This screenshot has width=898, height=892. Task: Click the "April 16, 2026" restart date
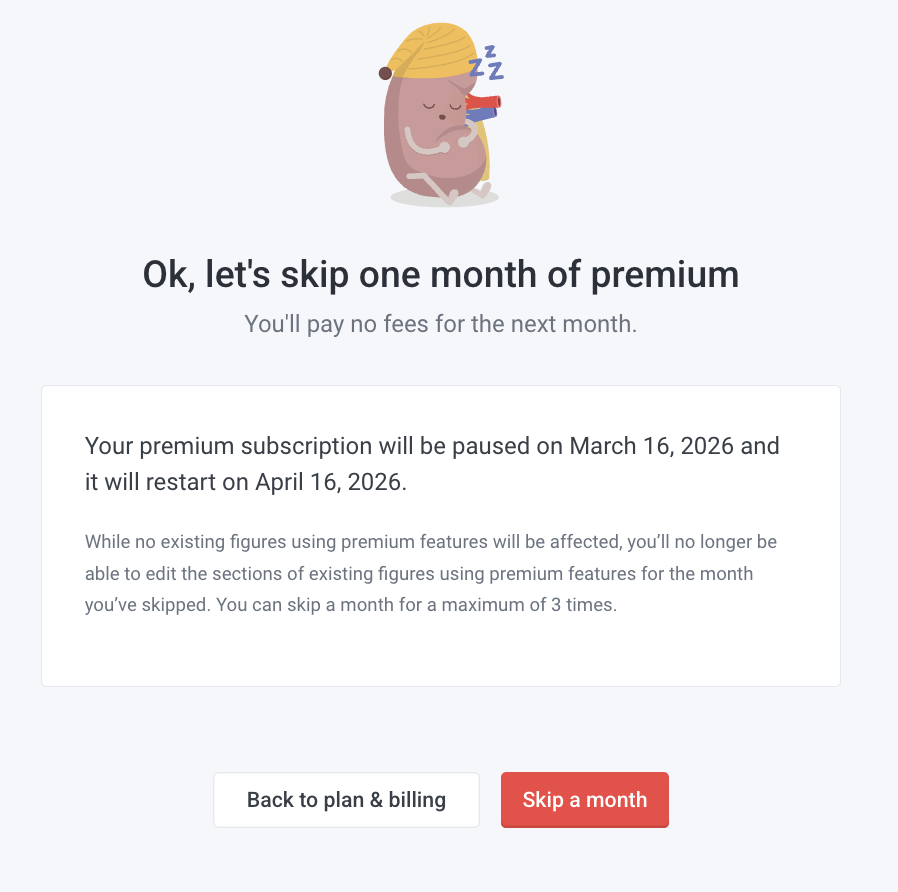(328, 481)
